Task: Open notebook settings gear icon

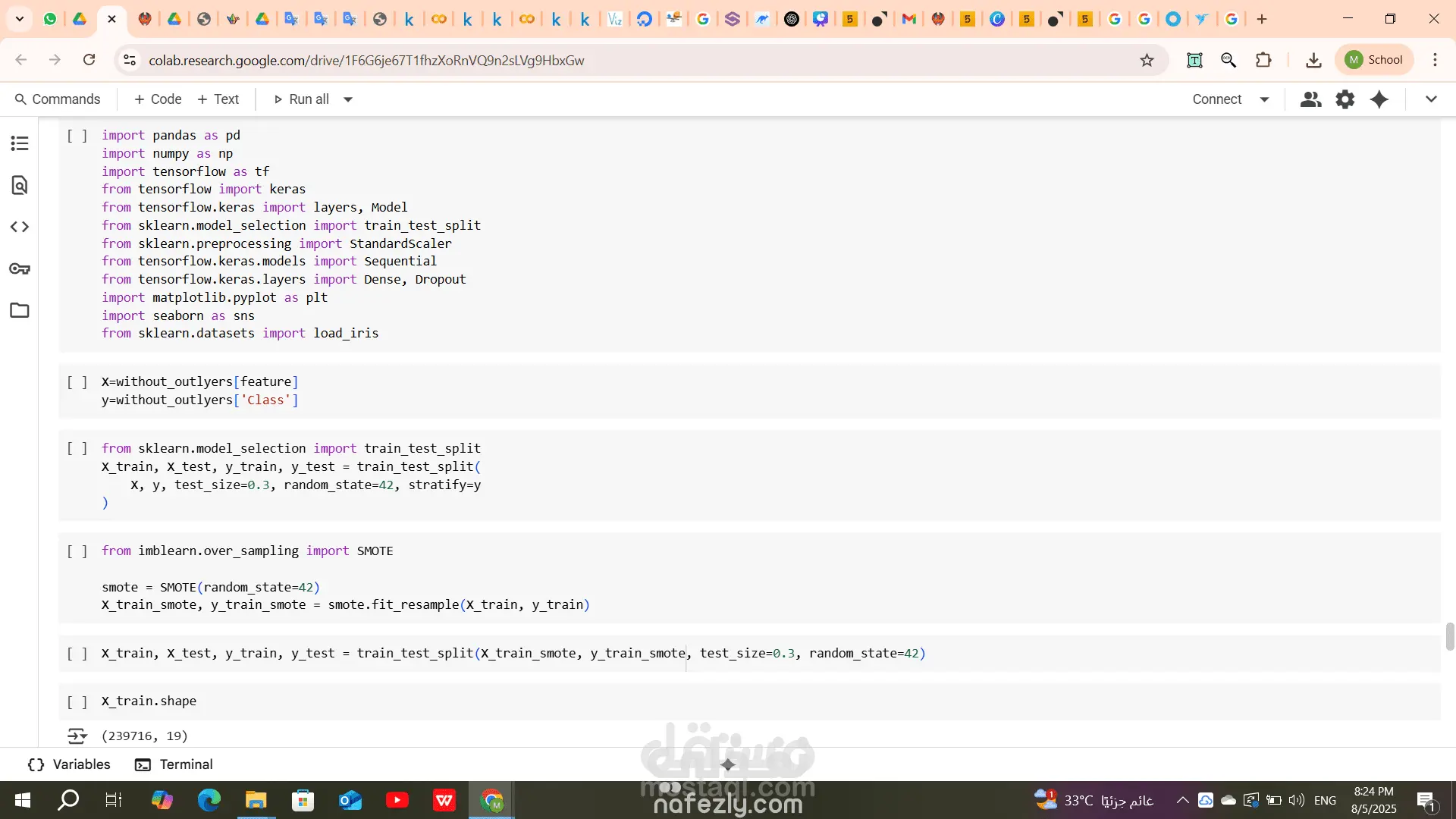Action: coord(1345,99)
